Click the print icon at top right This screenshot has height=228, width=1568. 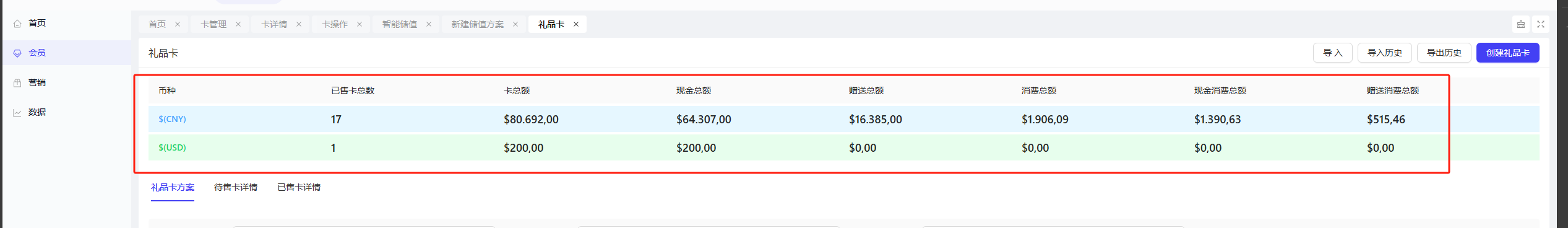(x=1521, y=24)
